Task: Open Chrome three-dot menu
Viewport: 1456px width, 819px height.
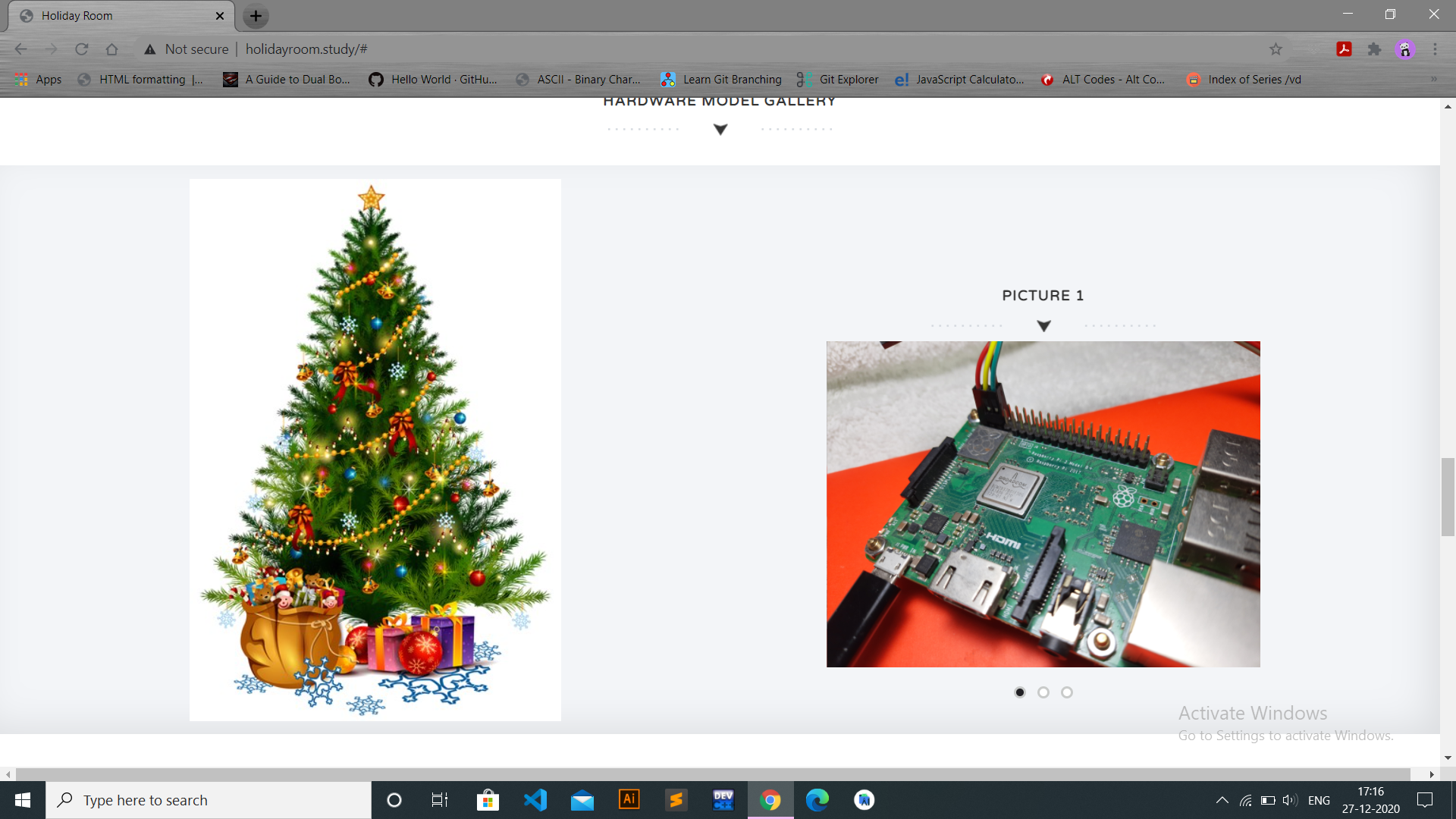Action: (1435, 49)
